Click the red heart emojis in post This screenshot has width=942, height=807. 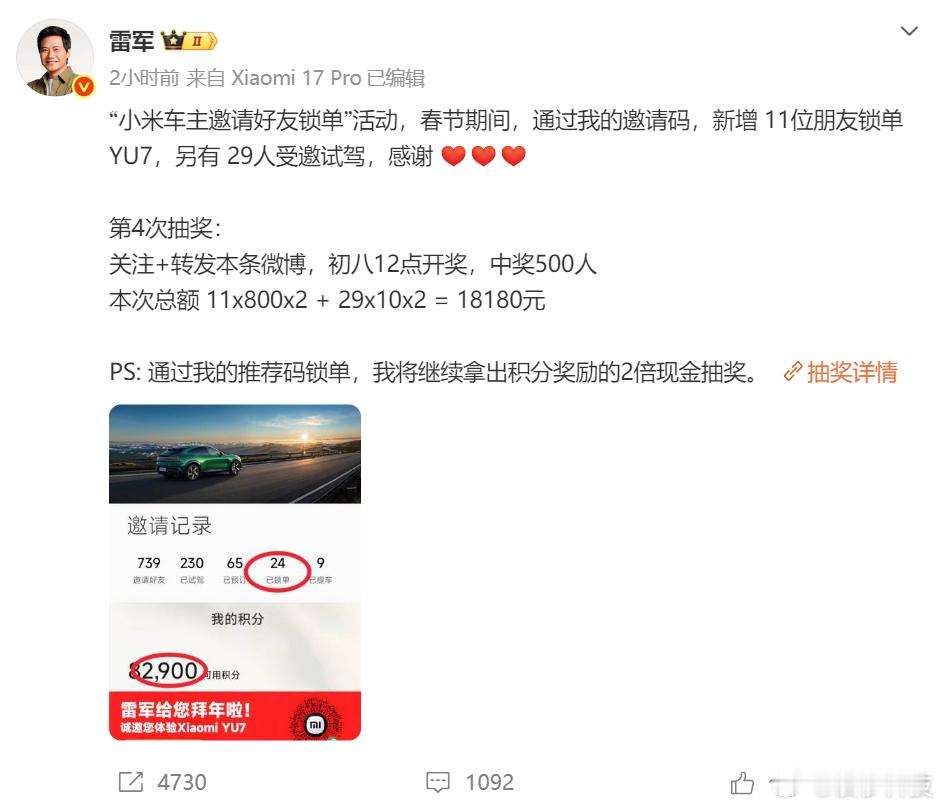pos(484,156)
